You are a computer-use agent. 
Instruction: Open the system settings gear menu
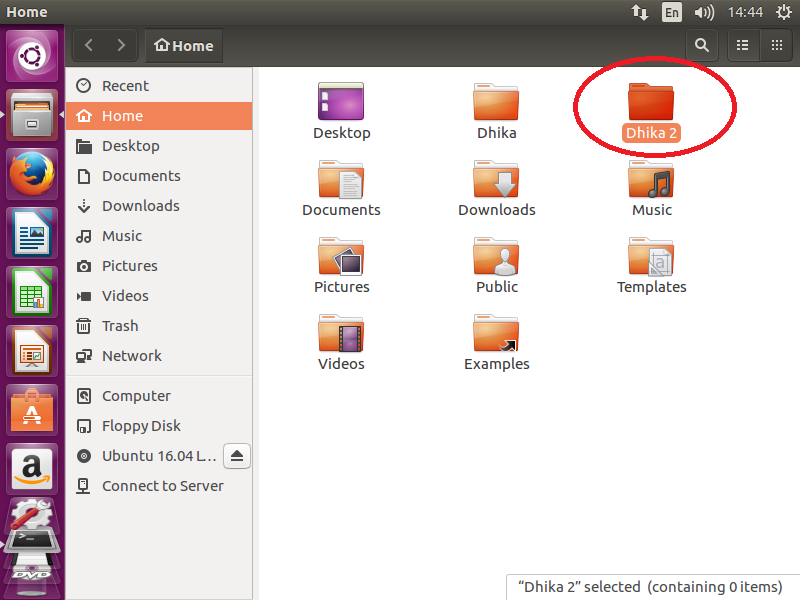click(x=783, y=13)
